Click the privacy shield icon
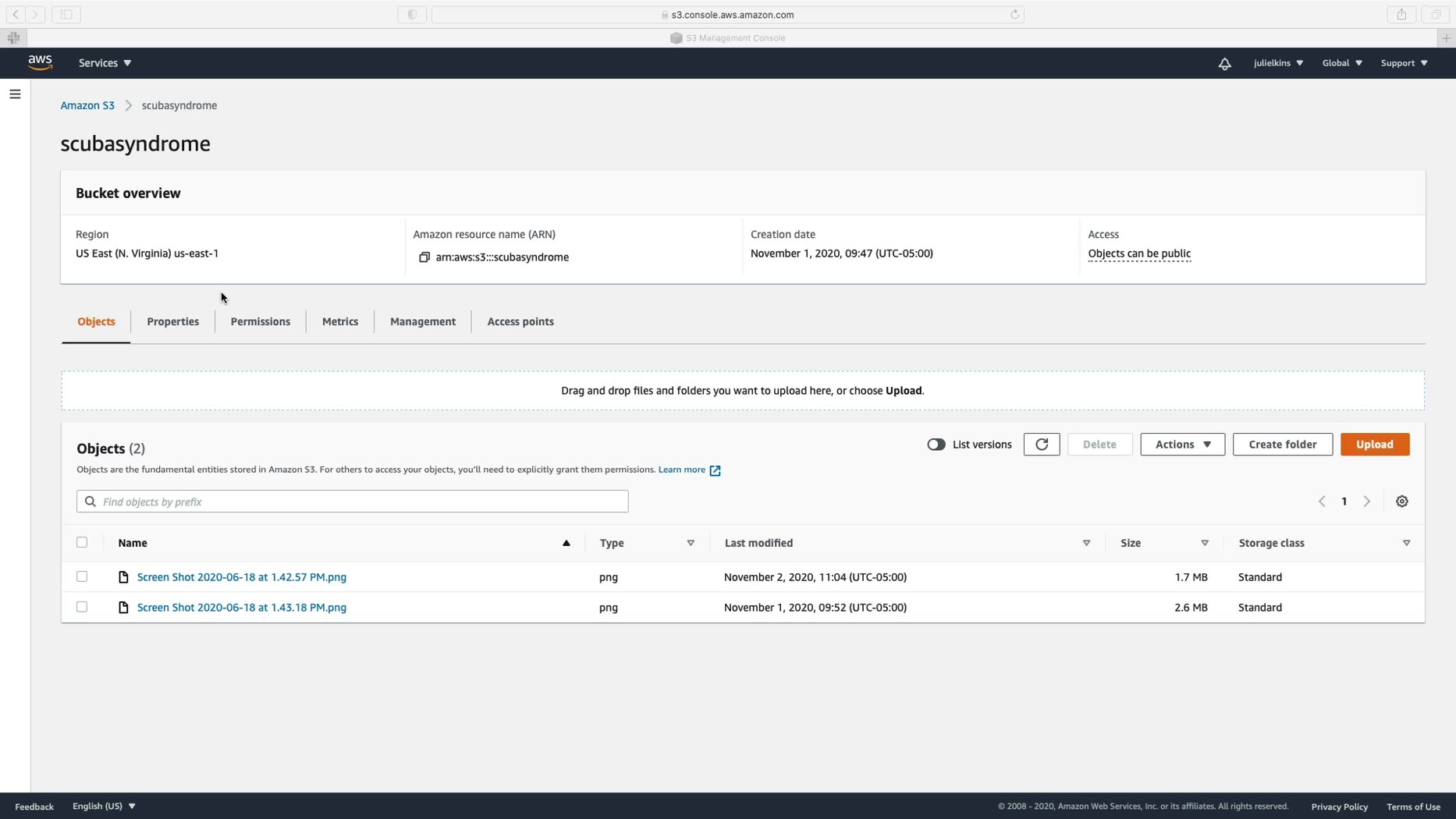The height and width of the screenshot is (819, 1456). (x=412, y=14)
